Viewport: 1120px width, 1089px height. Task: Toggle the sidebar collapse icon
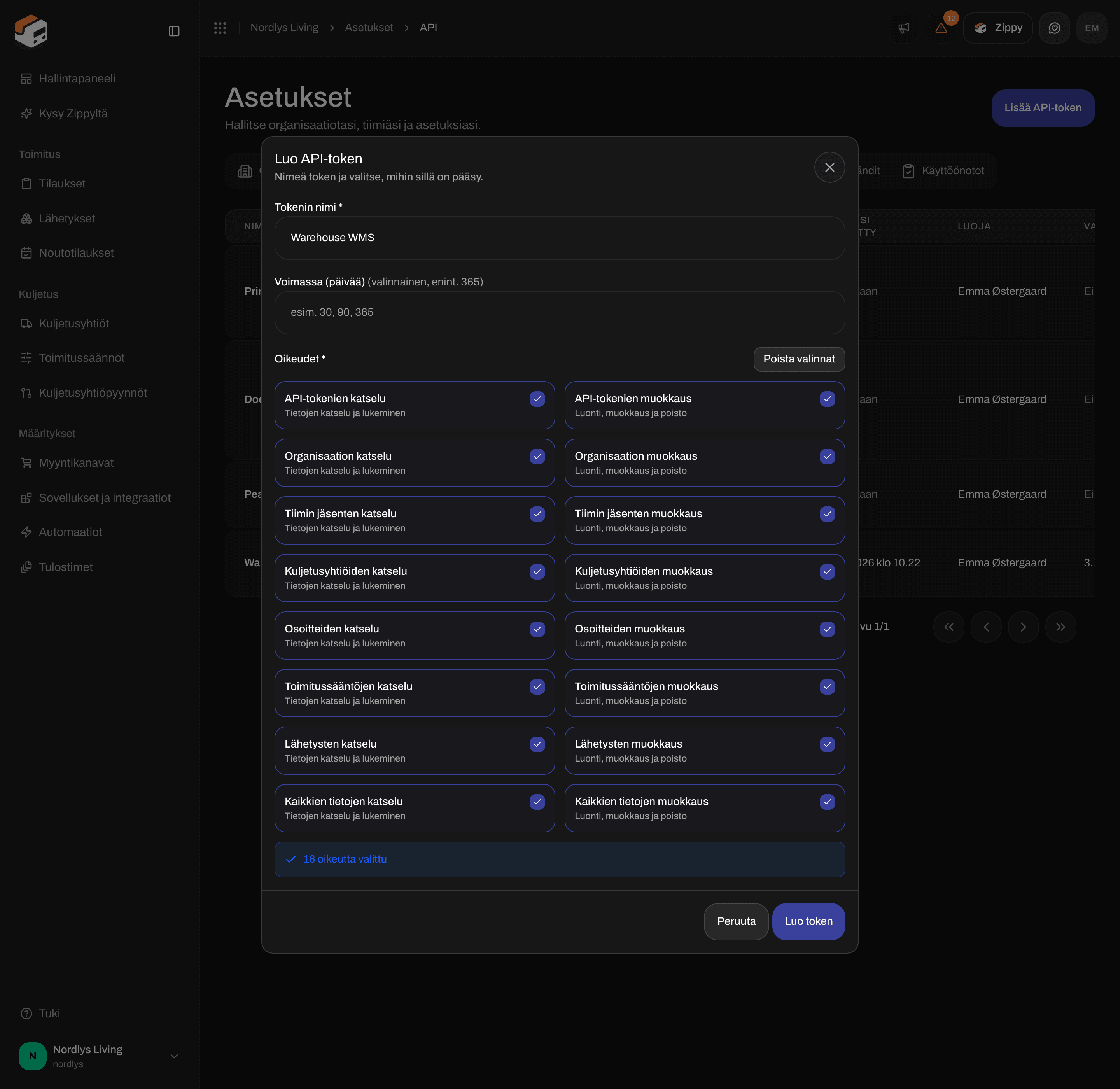point(174,31)
